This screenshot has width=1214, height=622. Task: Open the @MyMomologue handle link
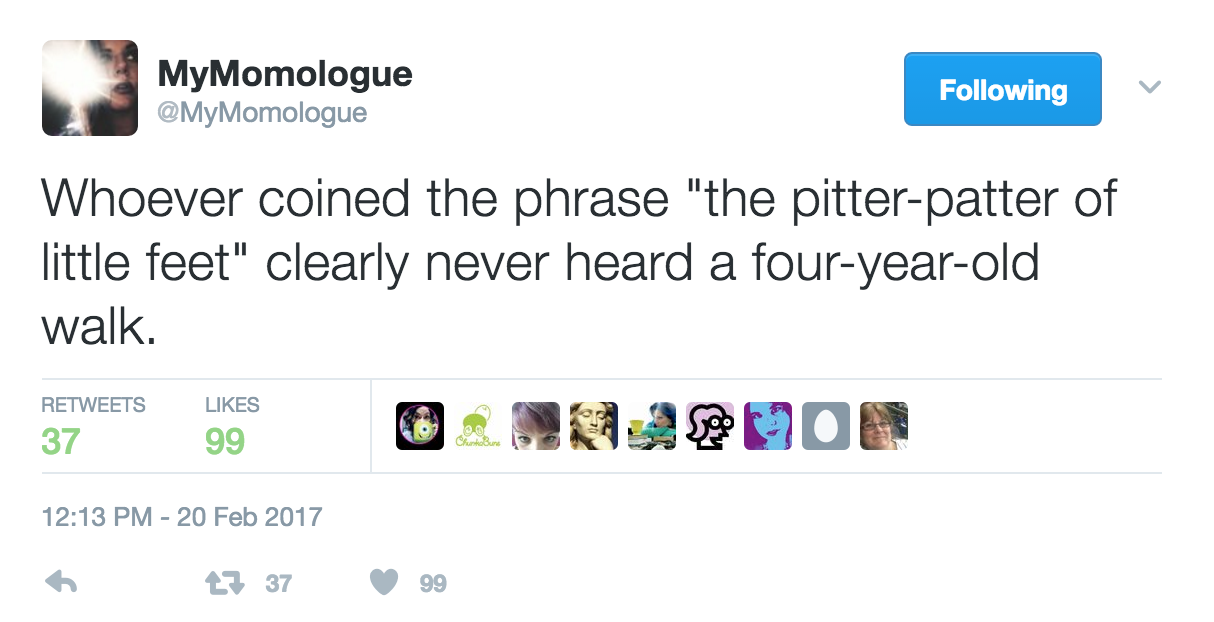[x=262, y=112]
